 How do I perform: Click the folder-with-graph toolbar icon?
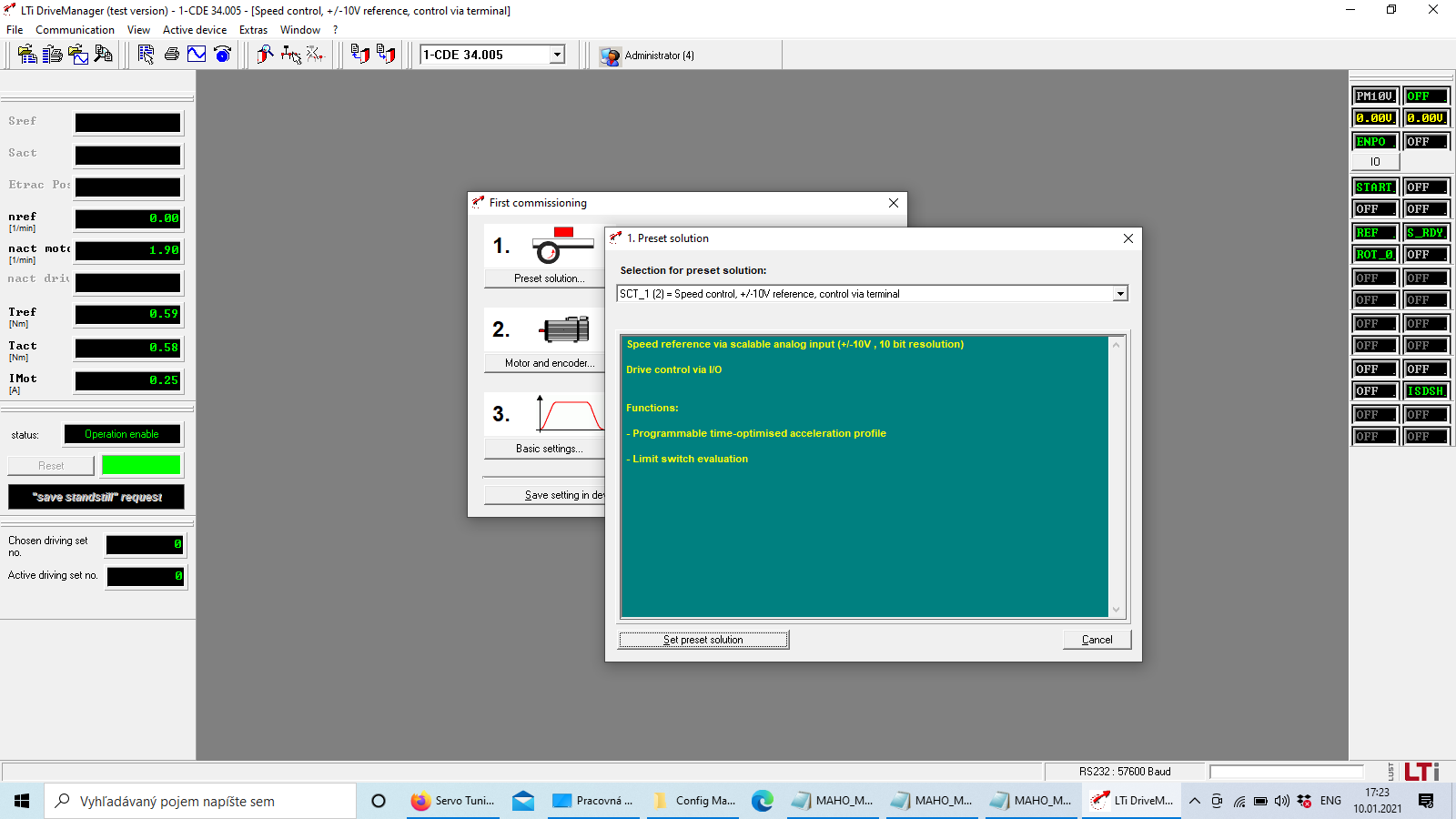(x=78, y=55)
